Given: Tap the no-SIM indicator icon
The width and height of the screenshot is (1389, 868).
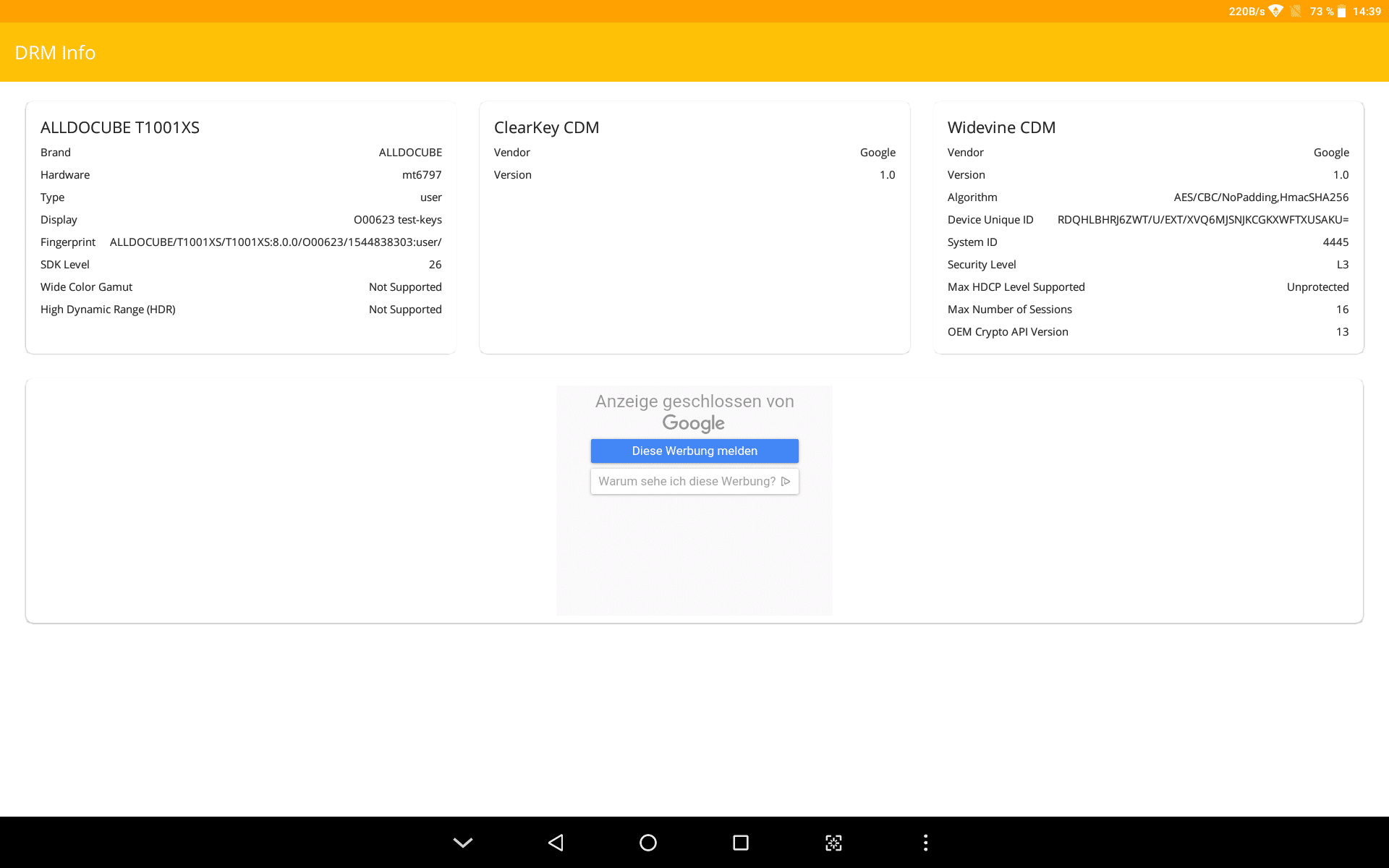Looking at the screenshot, I should coord(1296,11).
